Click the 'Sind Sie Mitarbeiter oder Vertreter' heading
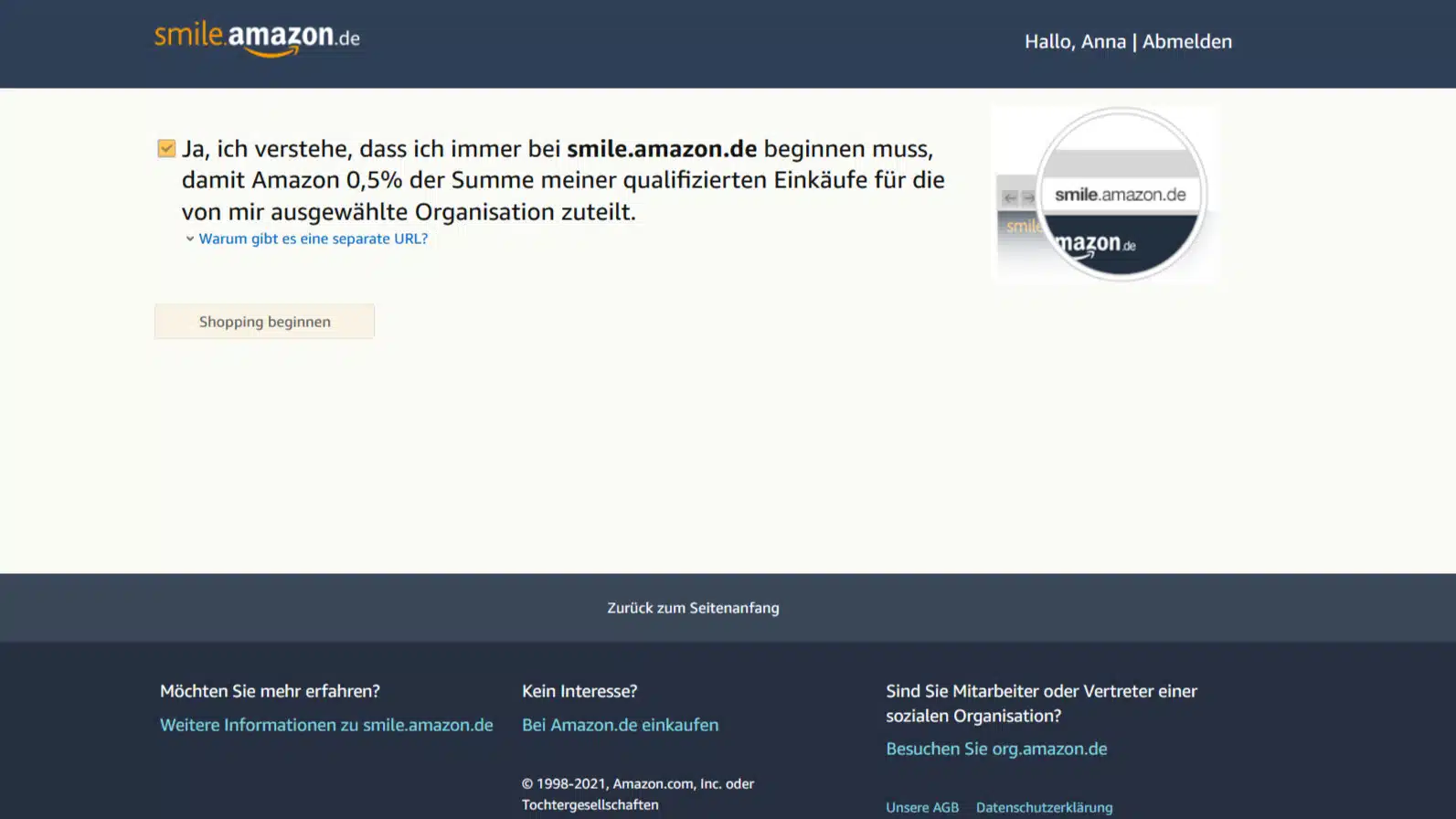Screen dimensions: 1456x819 [x=1041, y=703]
